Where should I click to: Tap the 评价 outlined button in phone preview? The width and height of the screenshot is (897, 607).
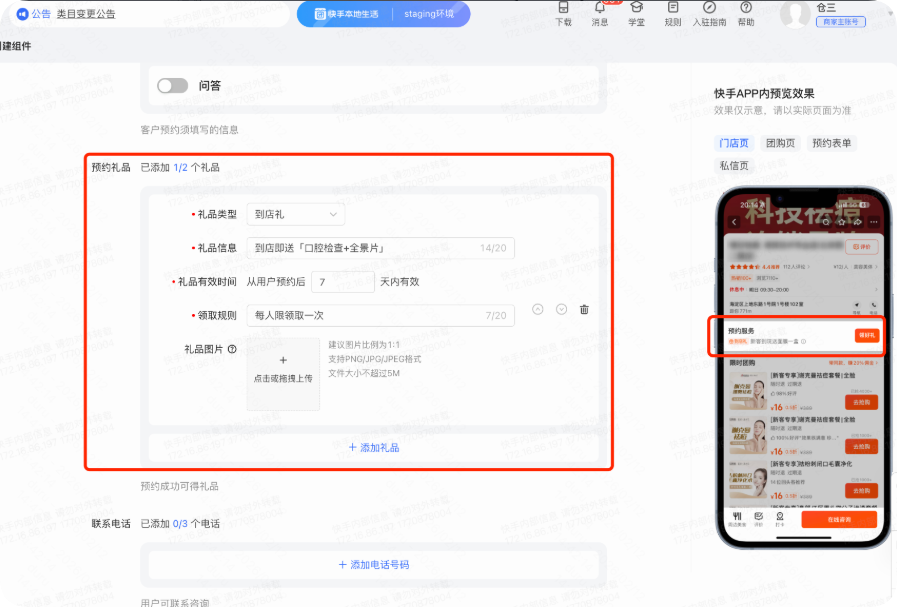tap(862, 247)
